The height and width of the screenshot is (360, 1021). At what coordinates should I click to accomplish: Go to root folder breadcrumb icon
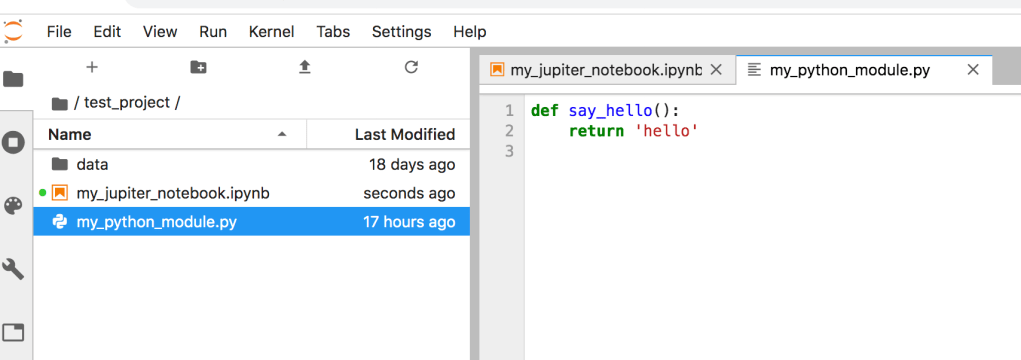(59, 103)
